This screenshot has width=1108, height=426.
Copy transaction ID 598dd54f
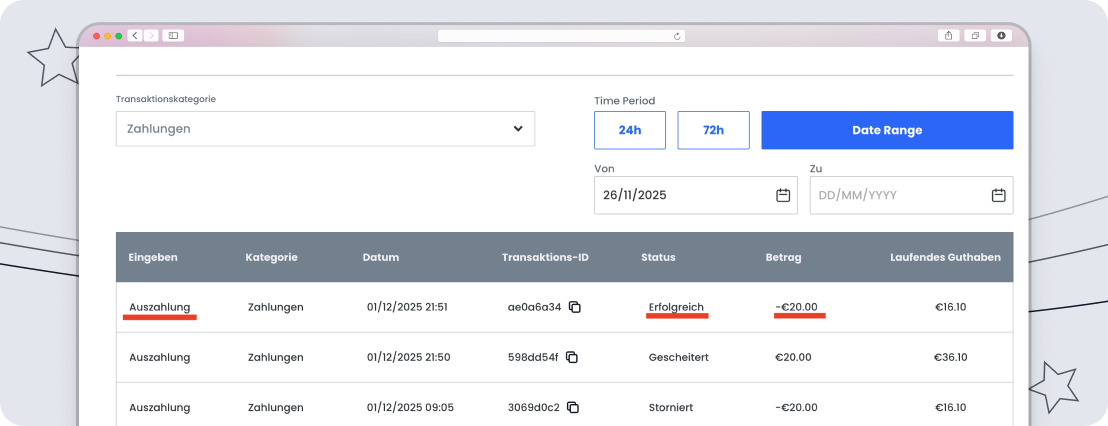click(x=572, y=357)
